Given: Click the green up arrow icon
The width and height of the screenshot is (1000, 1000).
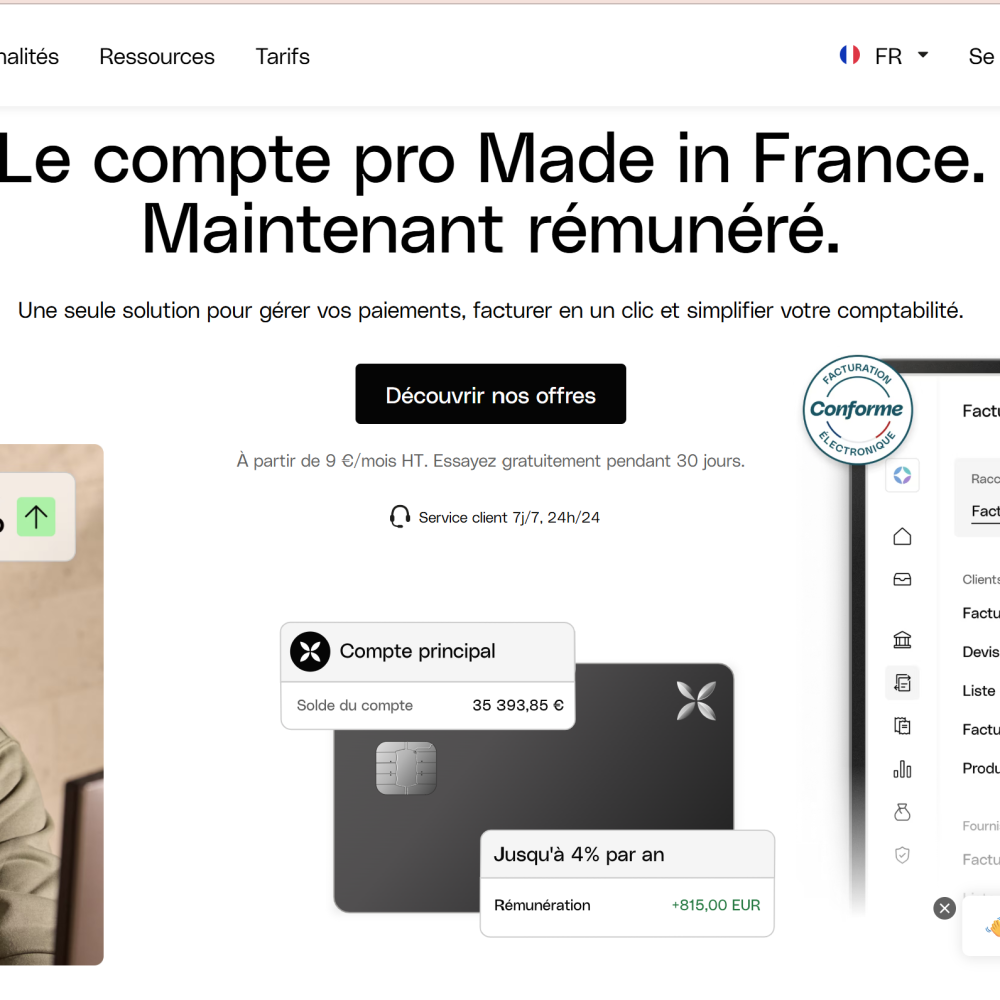Looking at the screenshot, I should (36, 517).
